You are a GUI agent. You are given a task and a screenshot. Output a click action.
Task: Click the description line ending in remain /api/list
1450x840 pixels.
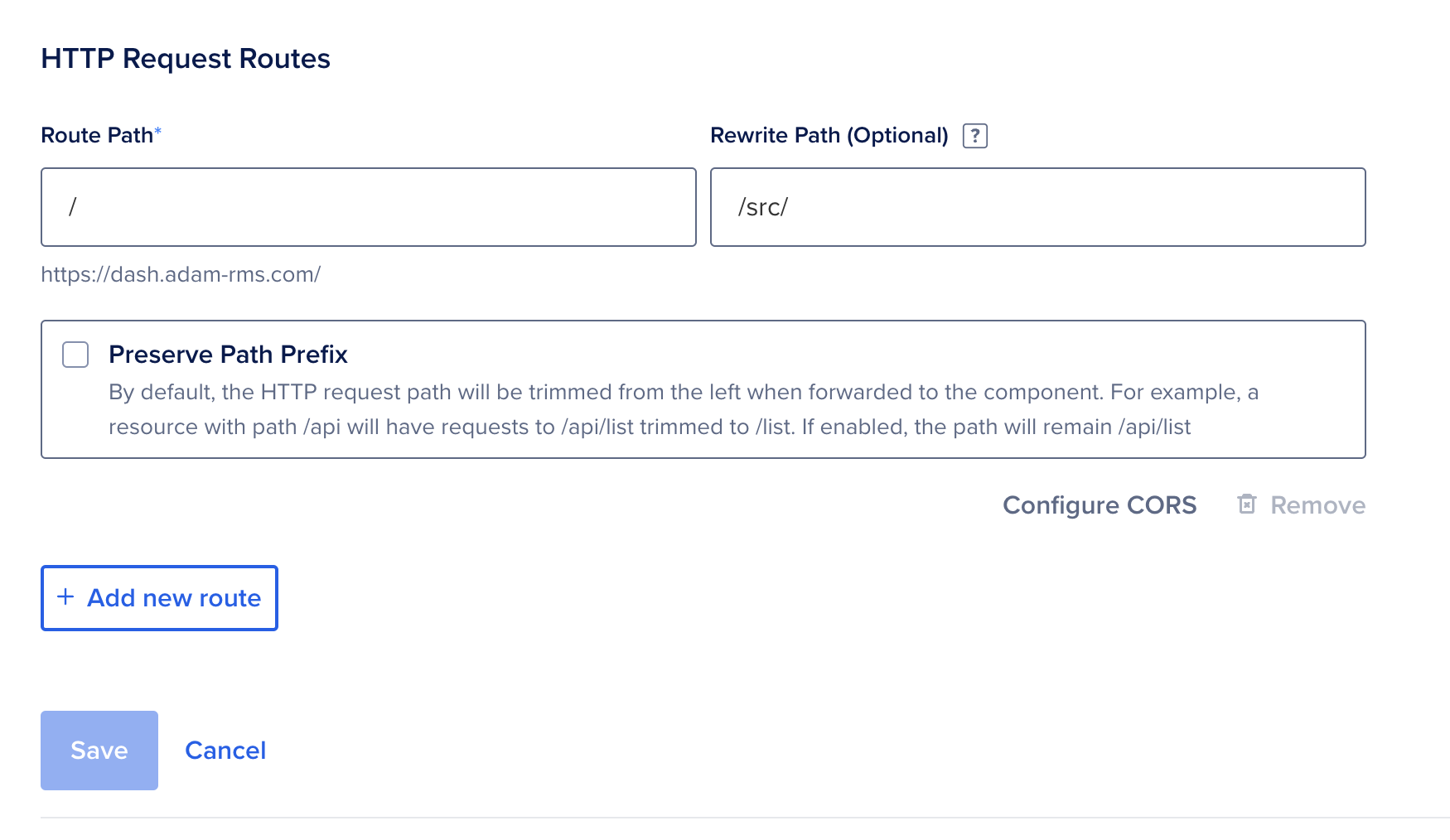(x=650, y=427)
